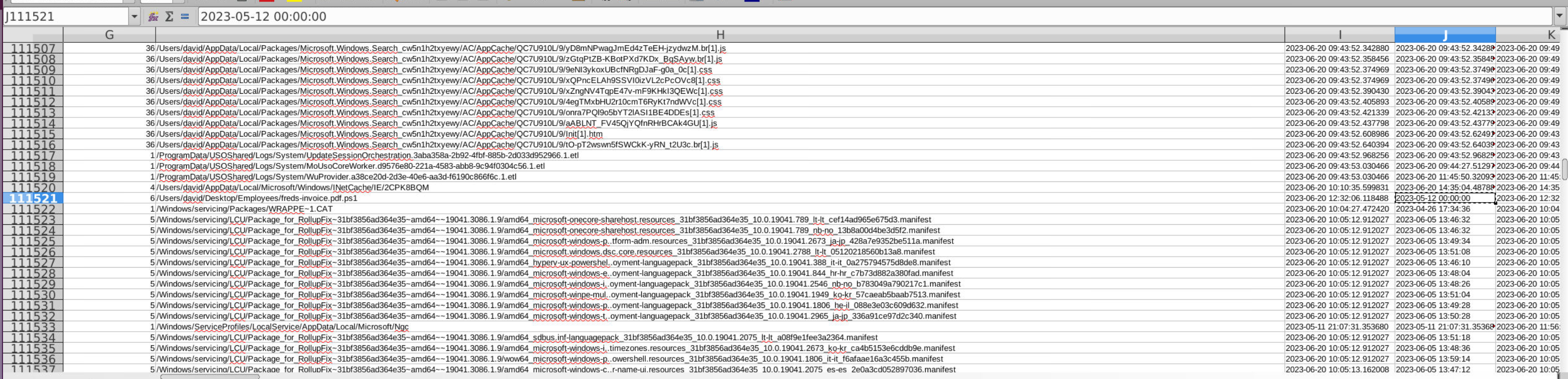Select row 111521 header
Image resolution: width=1568 pixels, height=379 pixels.
[x=33, y=198]
